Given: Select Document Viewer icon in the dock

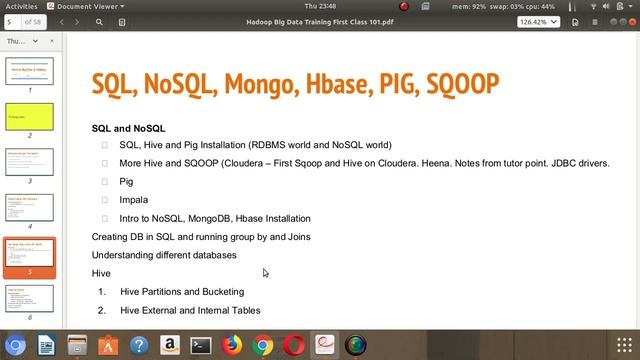Looking at the screenshot, I should pos(325,345).
